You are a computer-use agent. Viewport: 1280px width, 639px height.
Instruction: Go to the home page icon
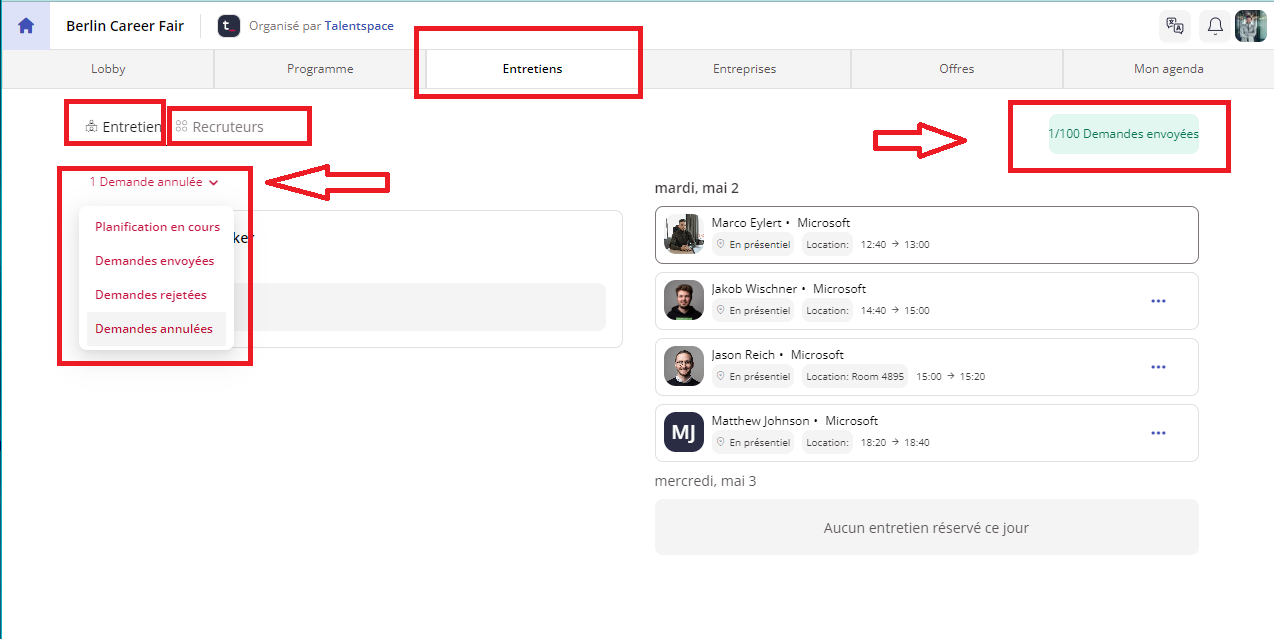26,26
